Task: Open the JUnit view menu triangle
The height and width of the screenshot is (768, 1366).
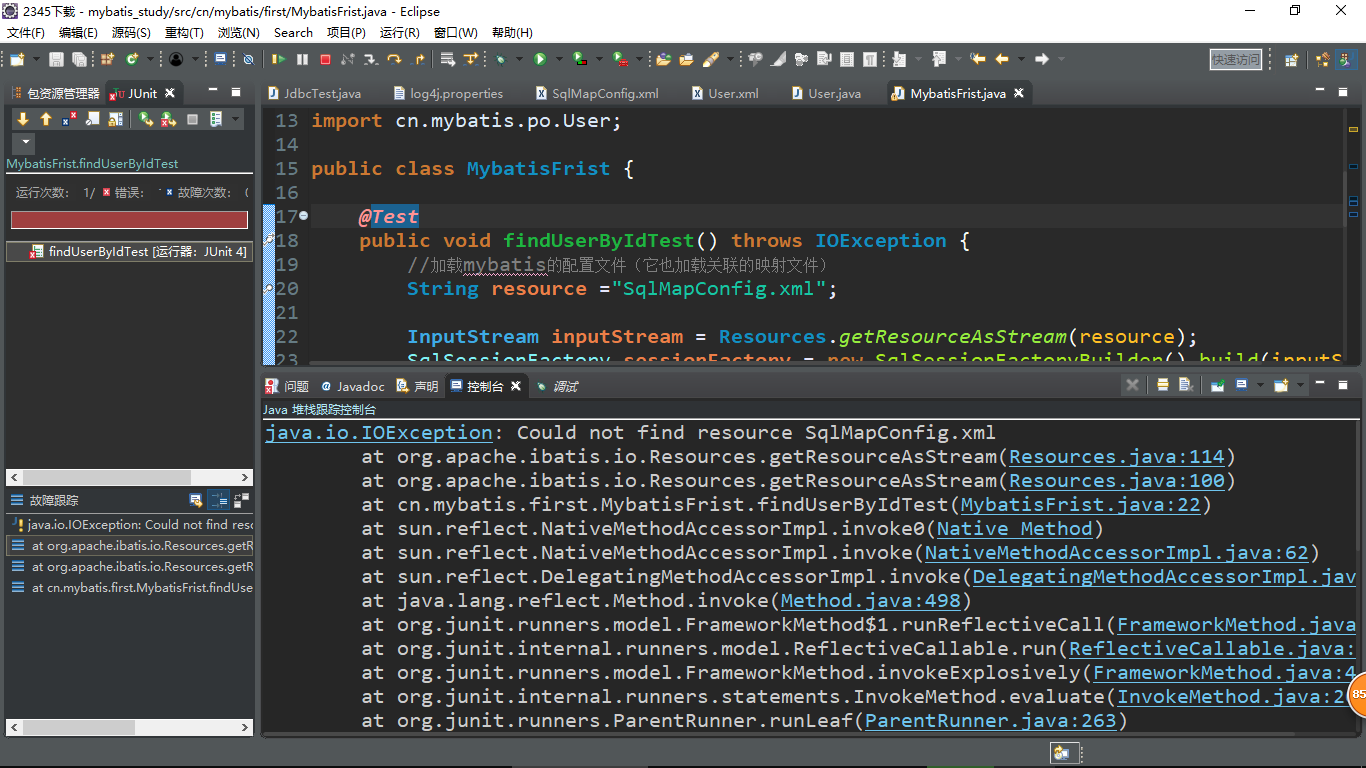Action: (x=26, y=141)
